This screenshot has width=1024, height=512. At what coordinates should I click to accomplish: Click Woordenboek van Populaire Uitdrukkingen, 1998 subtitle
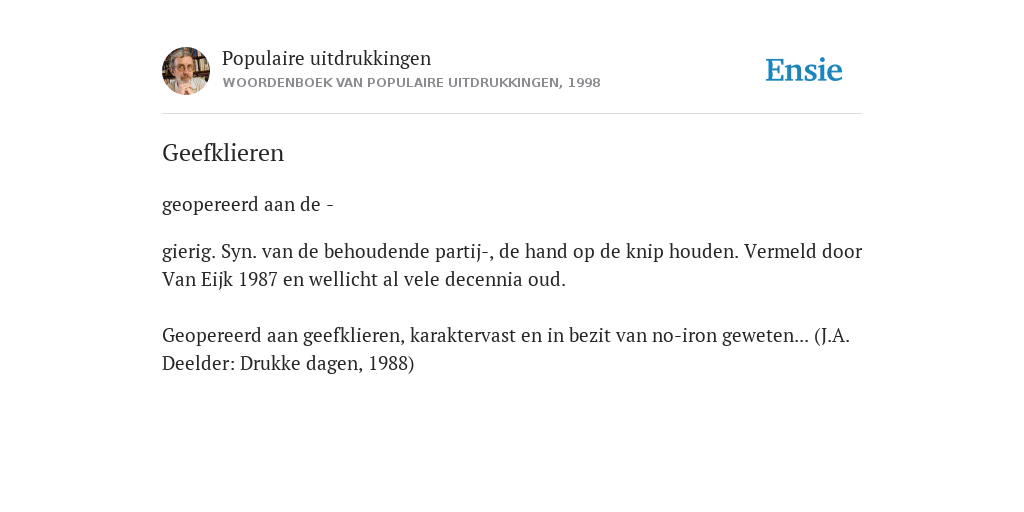(x=411, y=83)
